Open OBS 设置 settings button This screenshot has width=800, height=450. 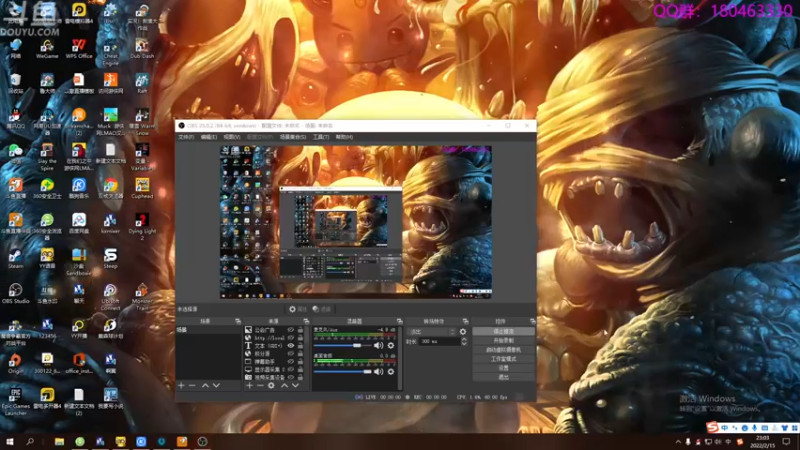pos(504,368)
